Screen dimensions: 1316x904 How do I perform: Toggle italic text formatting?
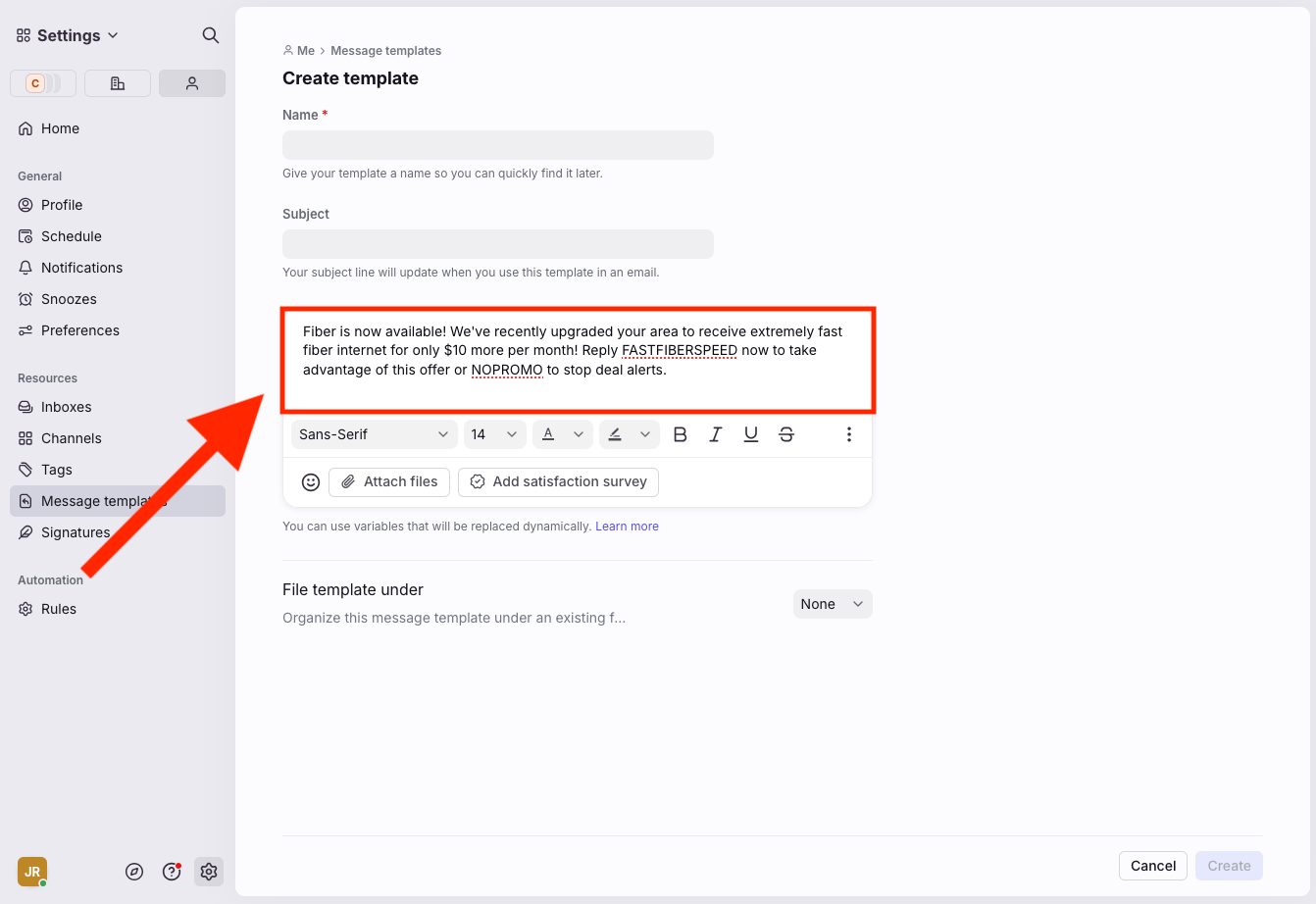pos(715,434)
